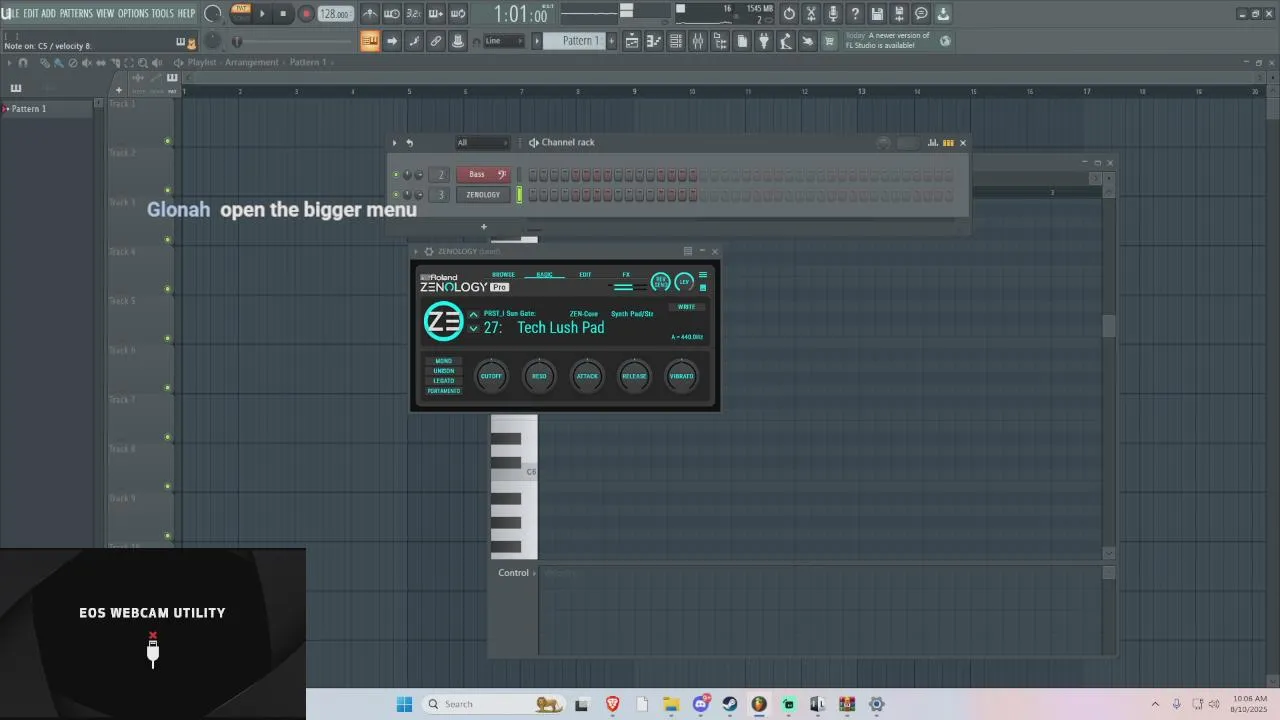The width and height of the screenshot is (1280, 720).
Task: Open the Mixer window from the toolbar
Action: click(x=698, y=41)
